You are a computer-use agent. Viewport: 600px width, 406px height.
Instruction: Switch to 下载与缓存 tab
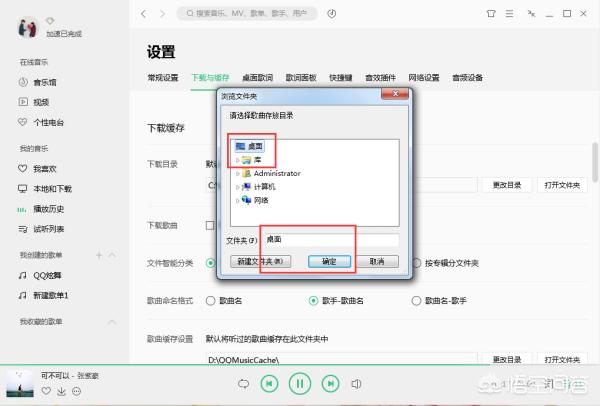[210, 78]
